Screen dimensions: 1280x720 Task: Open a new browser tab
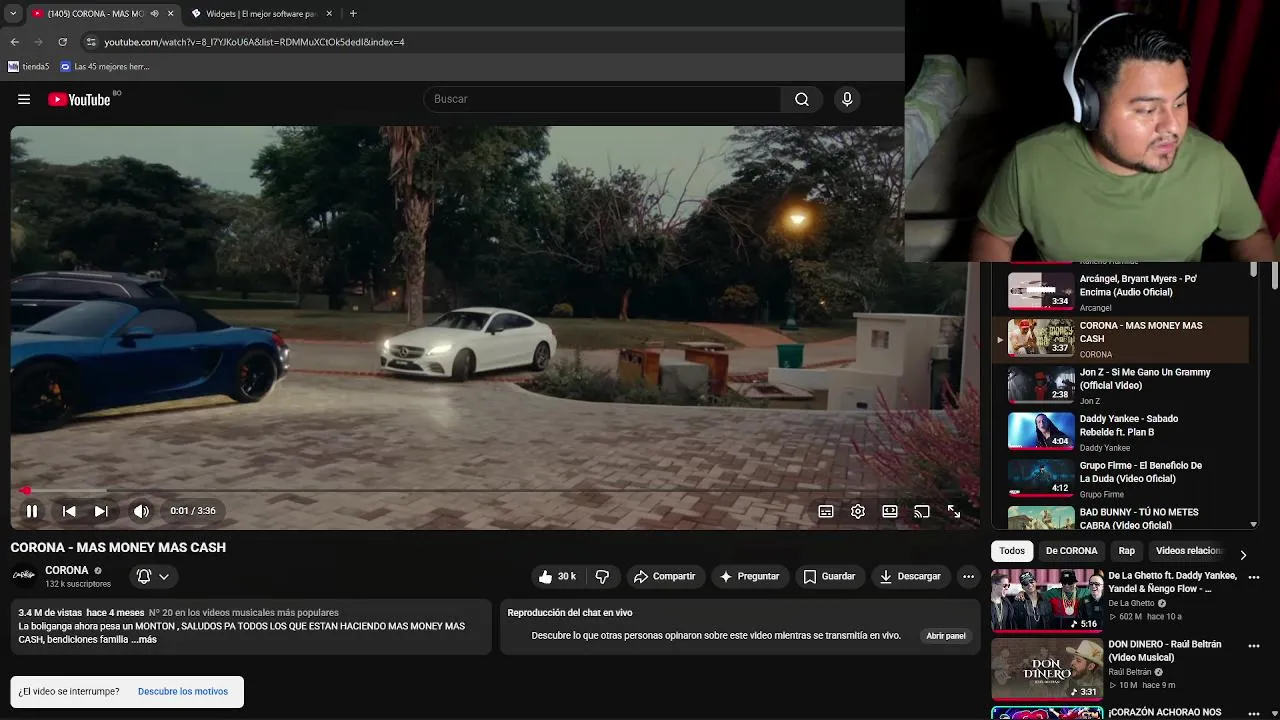(x=353, y=14)
